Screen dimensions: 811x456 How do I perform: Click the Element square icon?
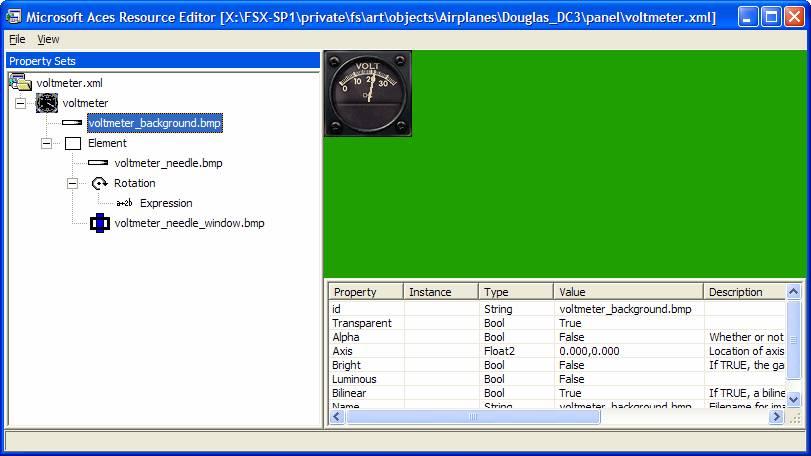click(73, 143)
